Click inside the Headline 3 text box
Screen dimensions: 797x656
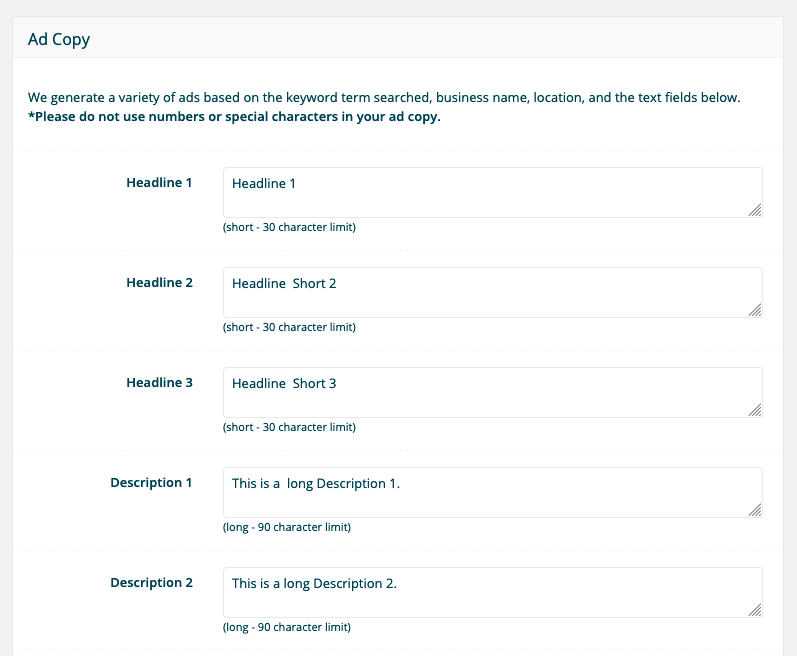click(x=490, y=392)
